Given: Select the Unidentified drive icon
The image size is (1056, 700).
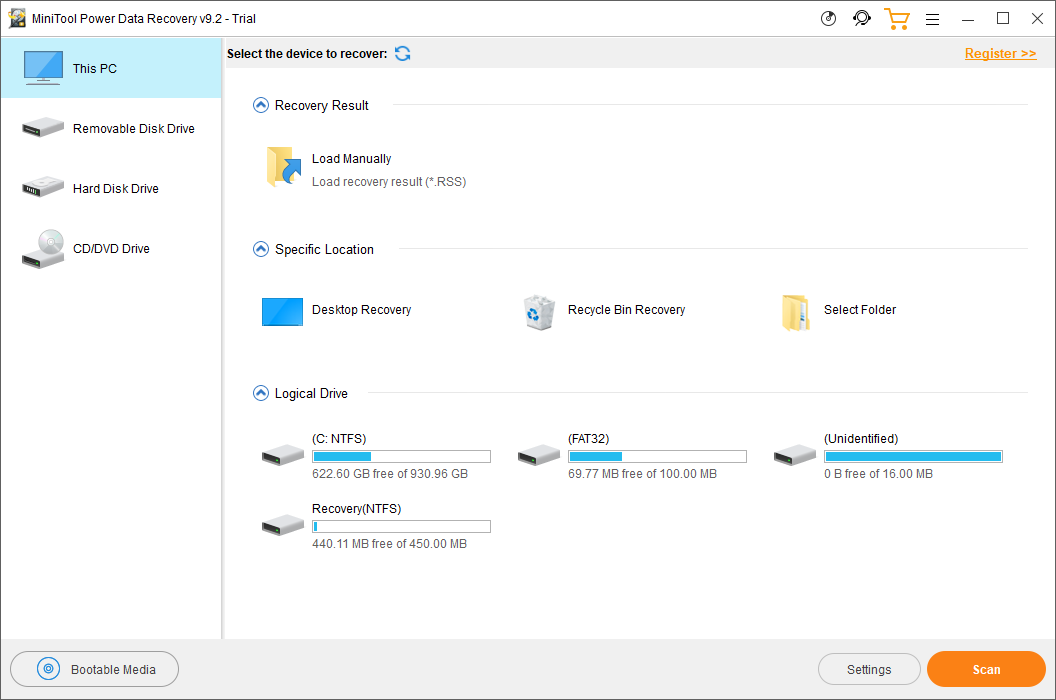Looking at the screenshot, I should pyautogui.click(x=795, y=455).
